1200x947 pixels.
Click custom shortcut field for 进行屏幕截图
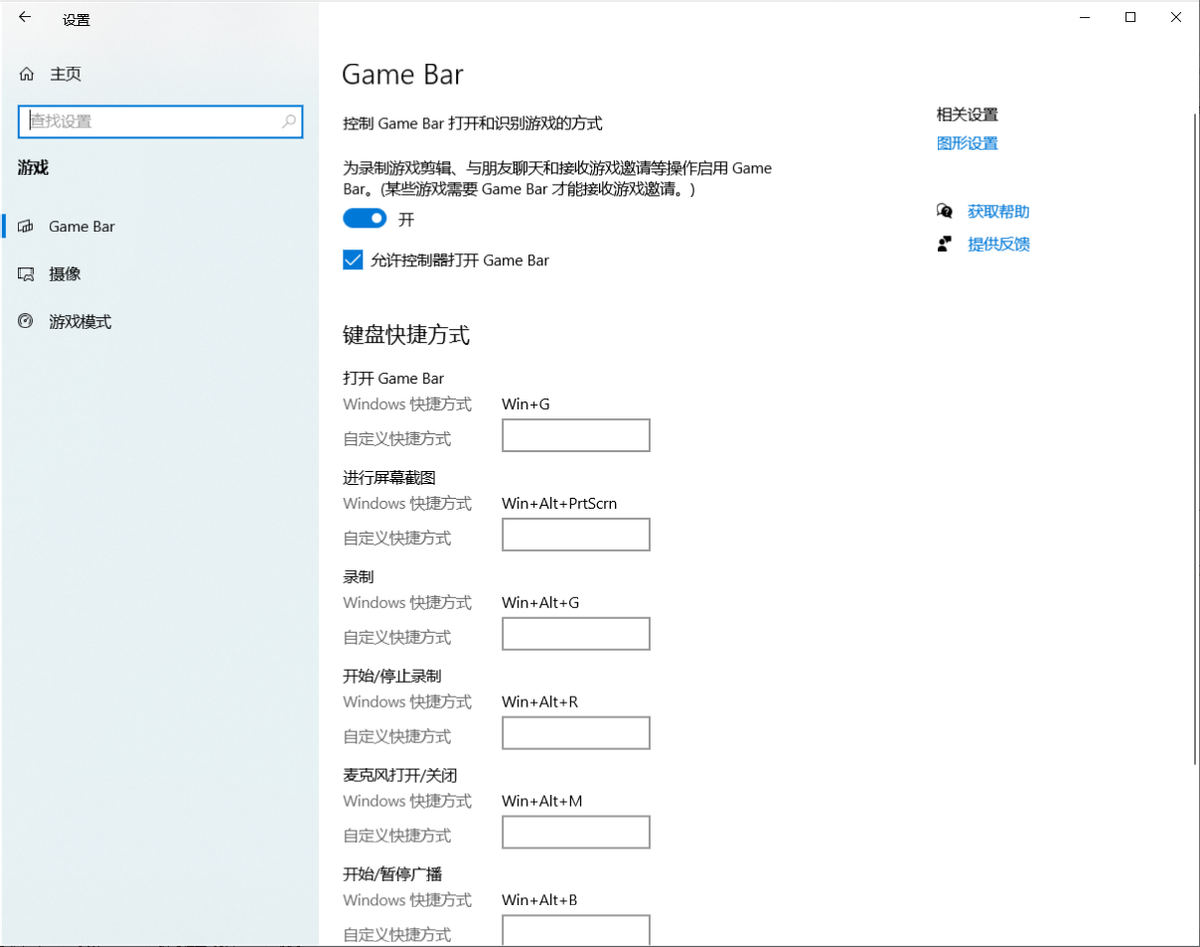576,535
